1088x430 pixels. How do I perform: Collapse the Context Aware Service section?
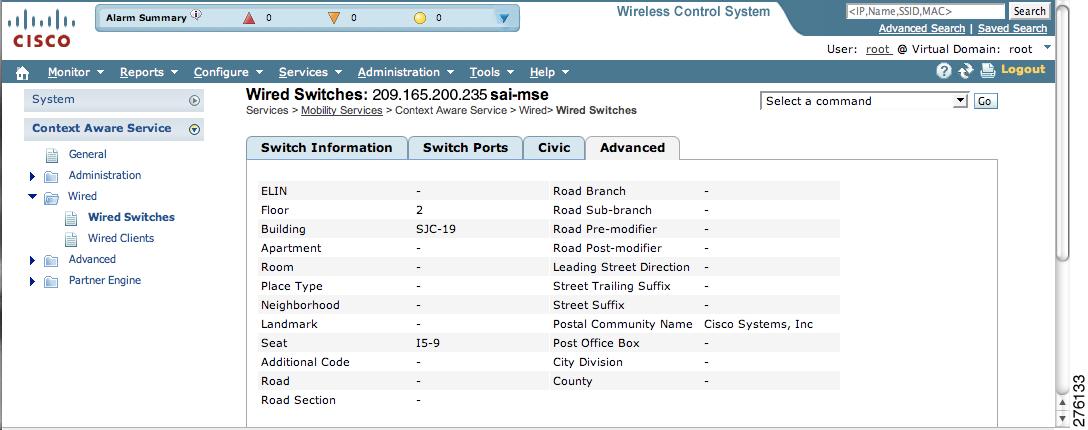point(194,129)
